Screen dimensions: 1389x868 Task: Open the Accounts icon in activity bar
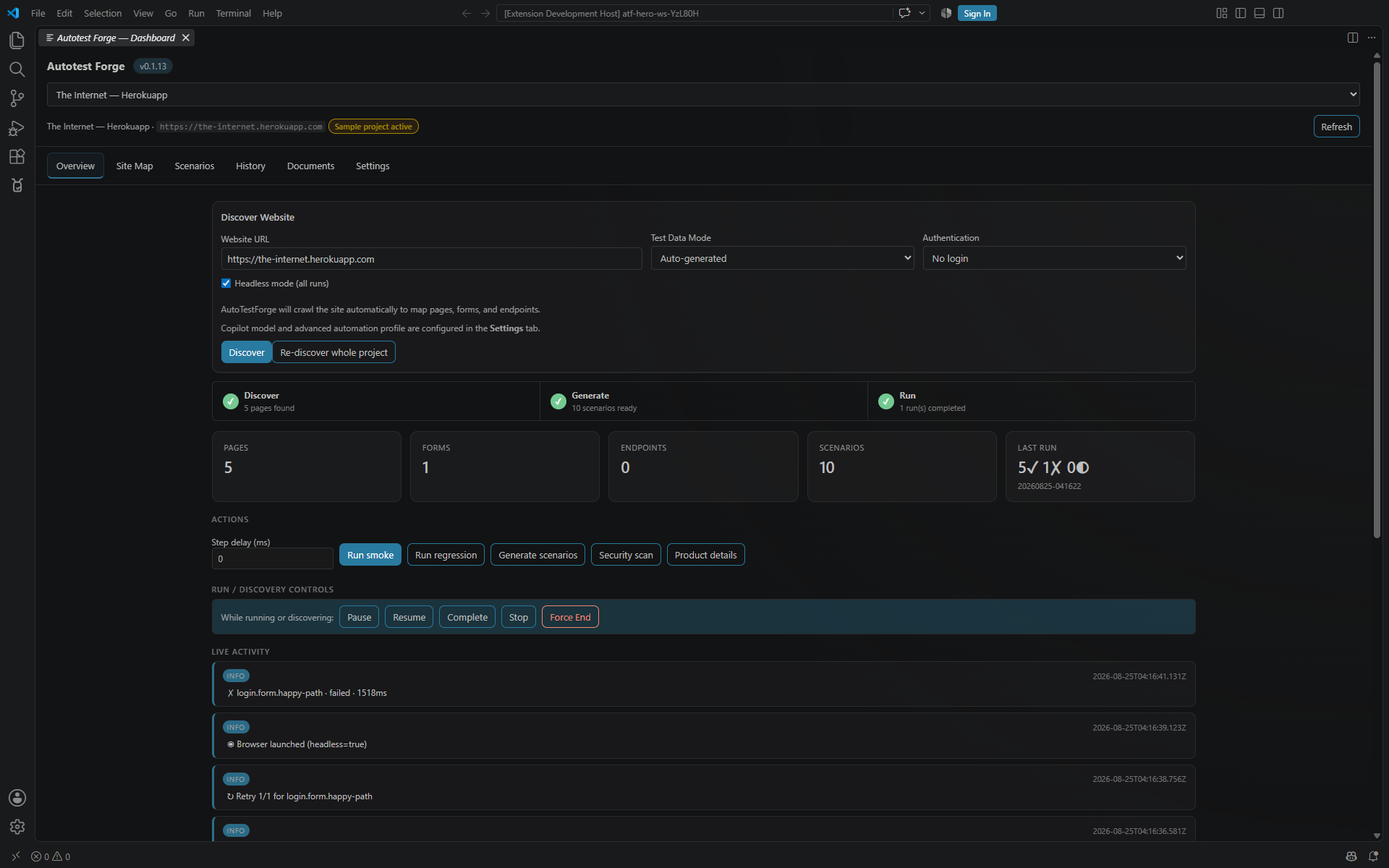pyautogui.click(x=17, y=798)
